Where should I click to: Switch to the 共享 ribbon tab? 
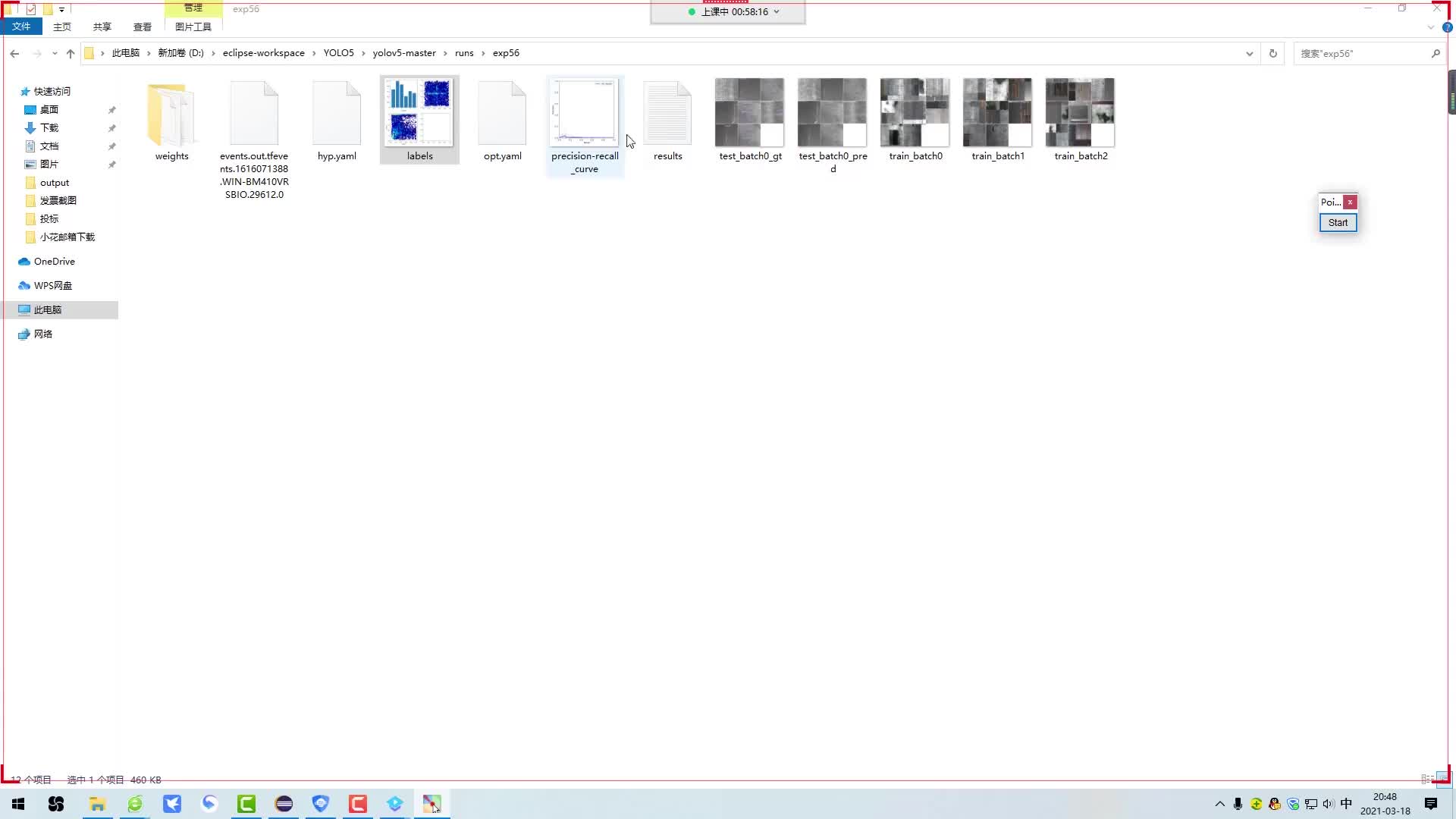(102, 27)
